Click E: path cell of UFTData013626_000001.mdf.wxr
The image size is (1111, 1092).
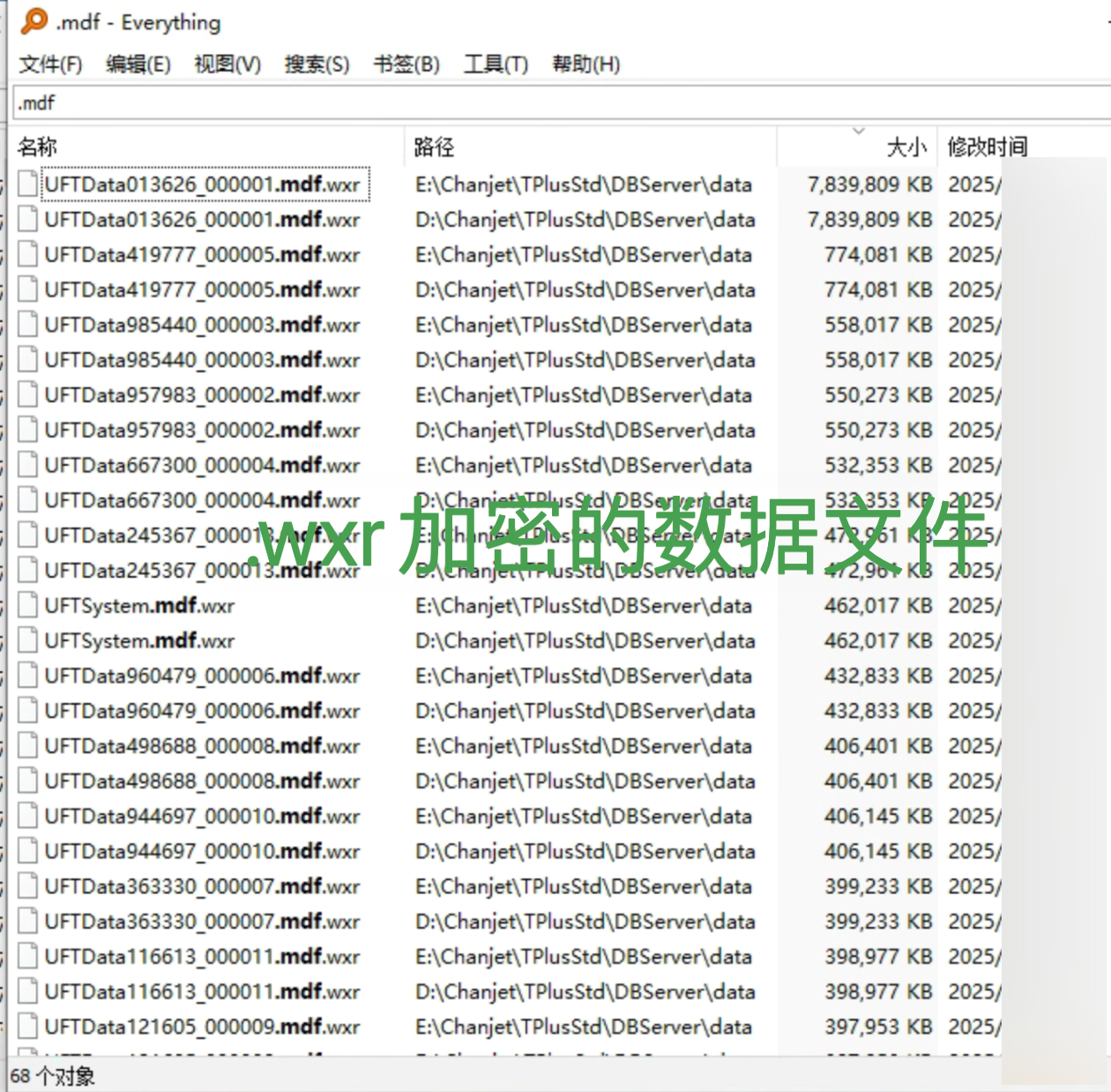coord(584,184)
